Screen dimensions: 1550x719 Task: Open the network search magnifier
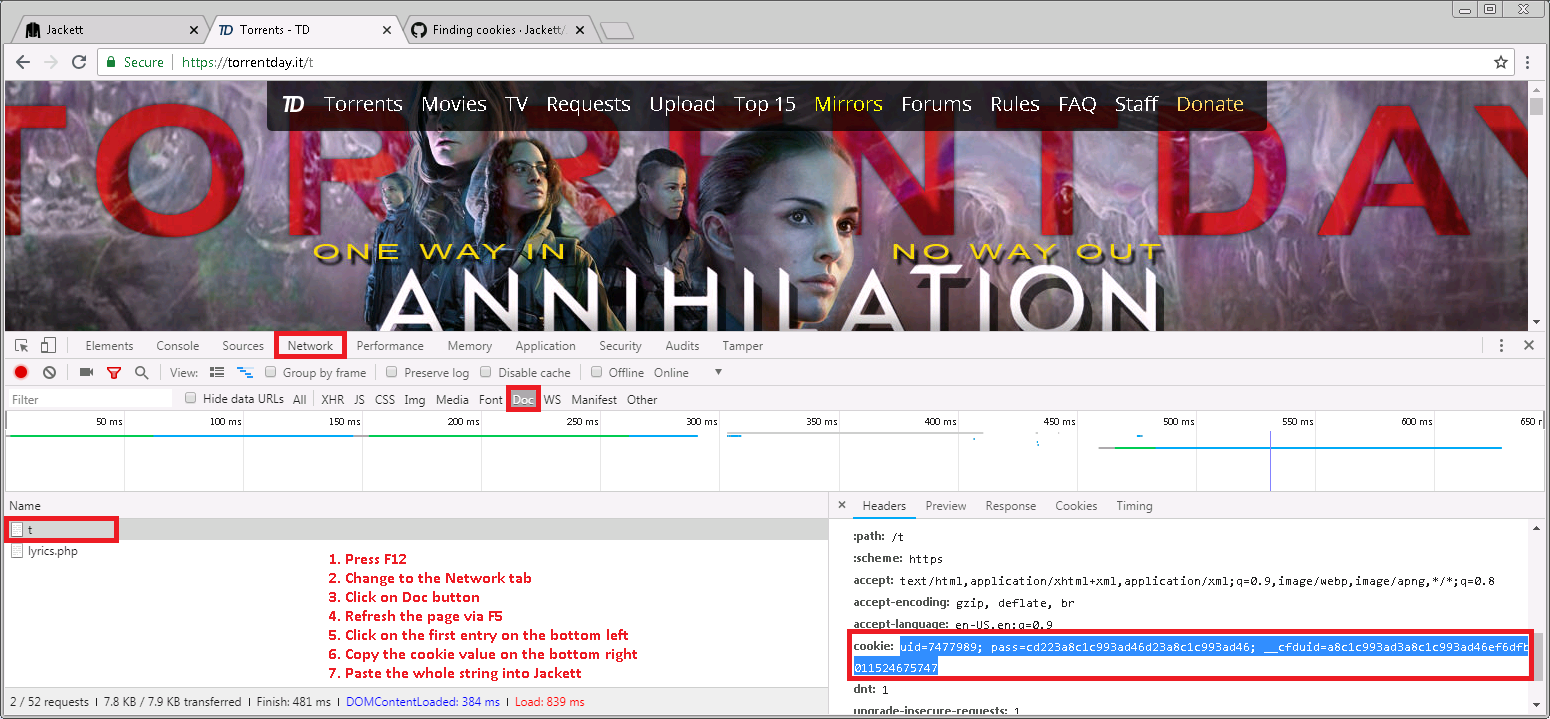[142, 373]
